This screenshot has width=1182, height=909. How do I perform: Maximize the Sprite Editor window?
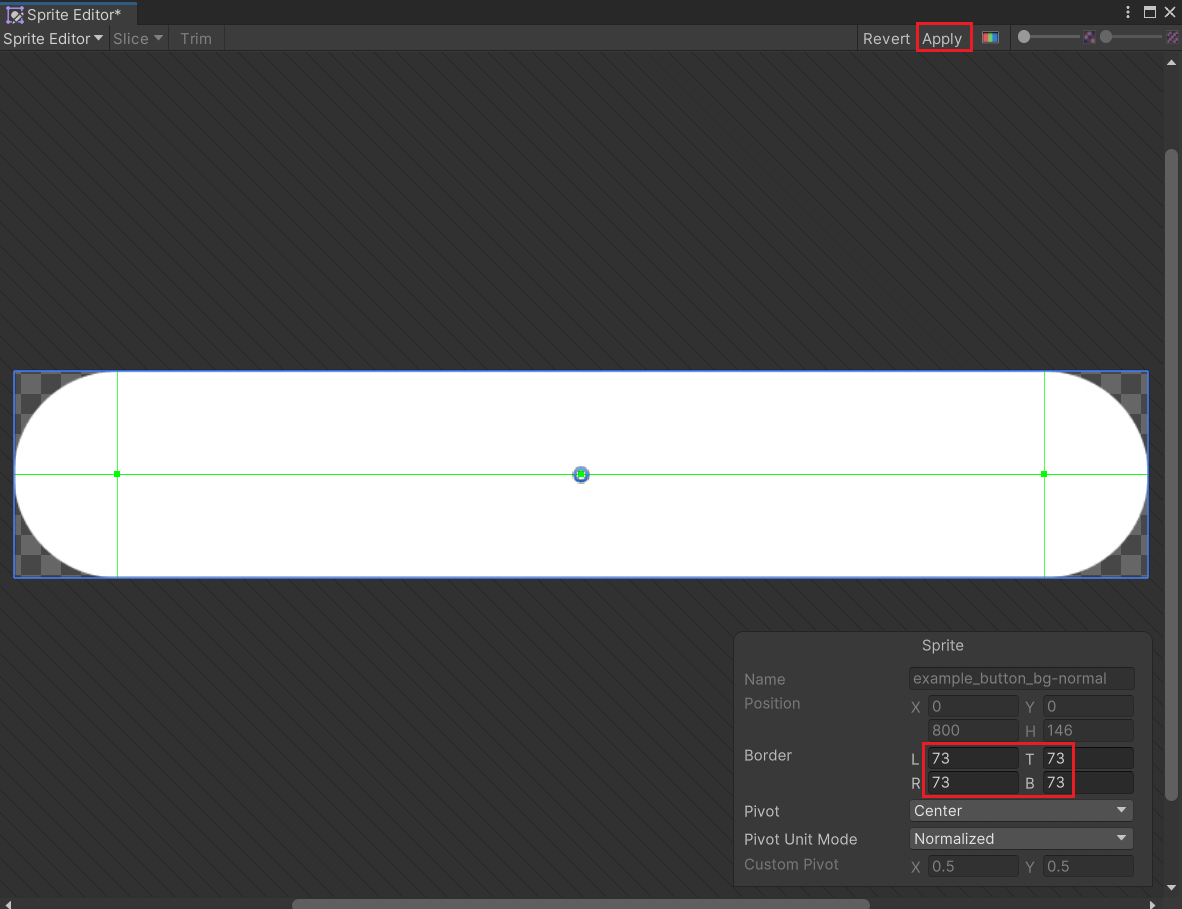(x=1150, y=12)
